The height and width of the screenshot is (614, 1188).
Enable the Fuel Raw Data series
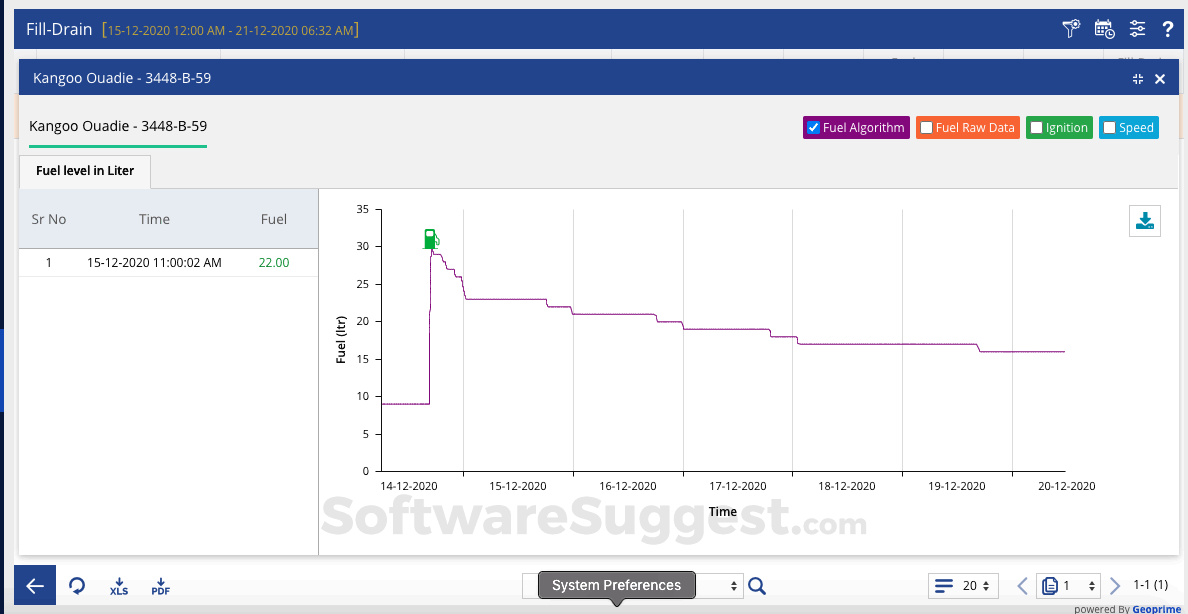[x=926, y=127]
